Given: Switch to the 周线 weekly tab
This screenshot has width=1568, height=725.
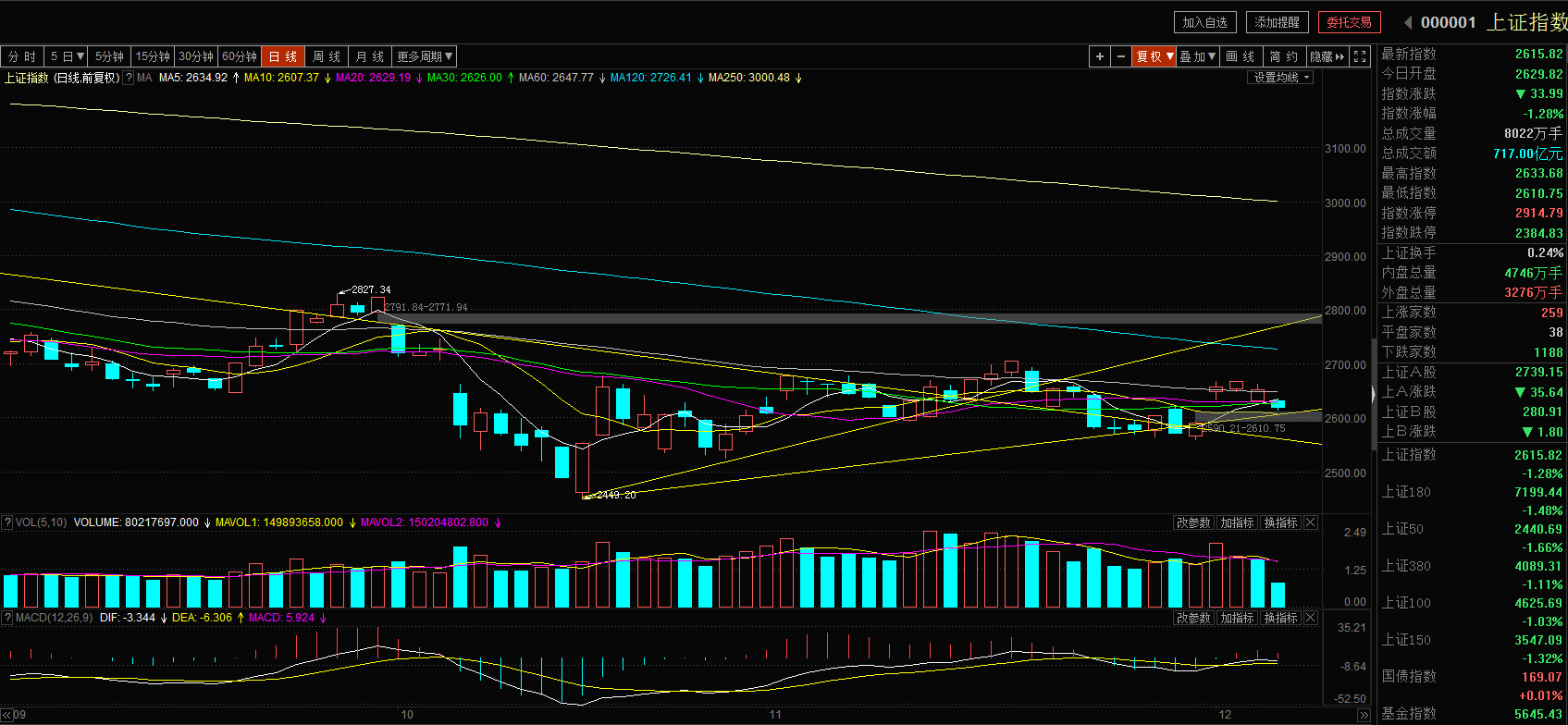Looking at the screenshot, I should click(327, 56).
